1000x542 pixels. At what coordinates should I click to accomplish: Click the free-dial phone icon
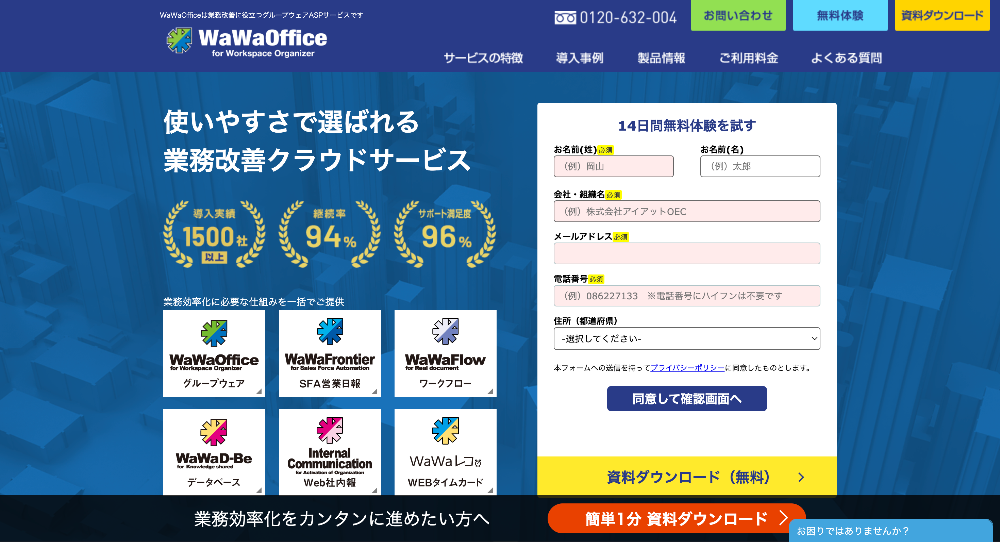(x=565, y=18)
